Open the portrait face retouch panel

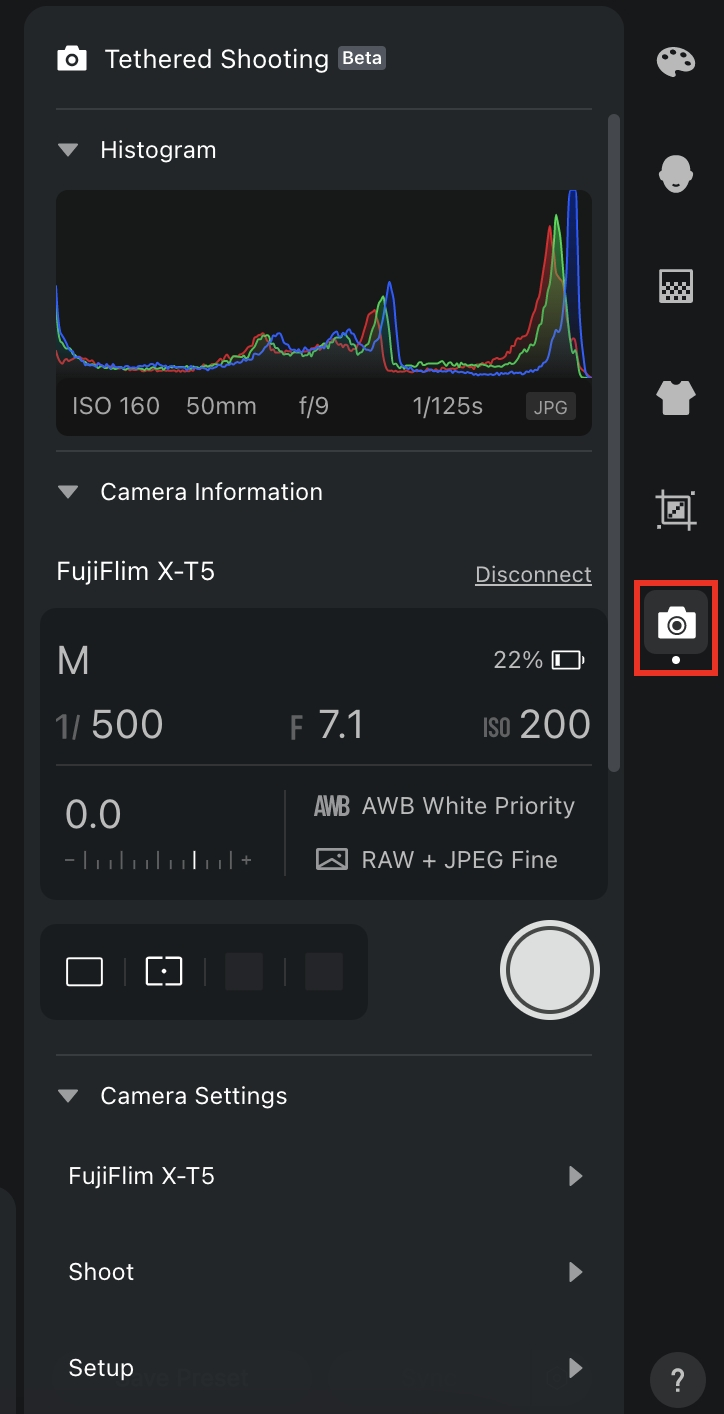pyautogui.click(x=676, y=174)
